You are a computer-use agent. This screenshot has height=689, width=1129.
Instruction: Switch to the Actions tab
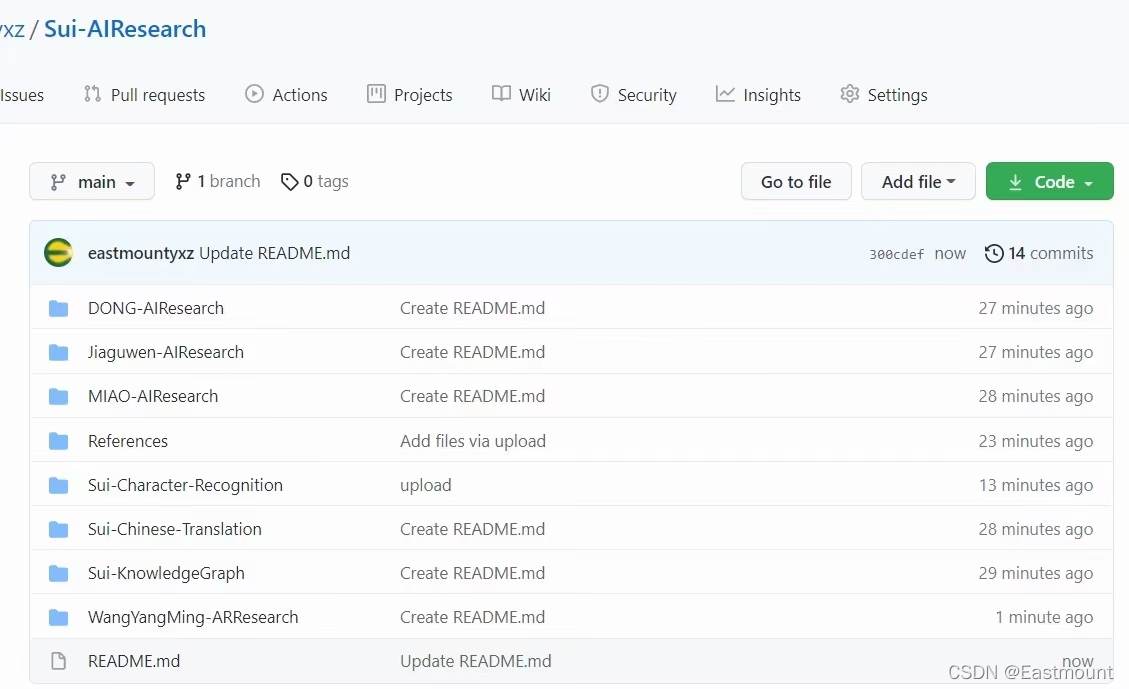(286, 94)
